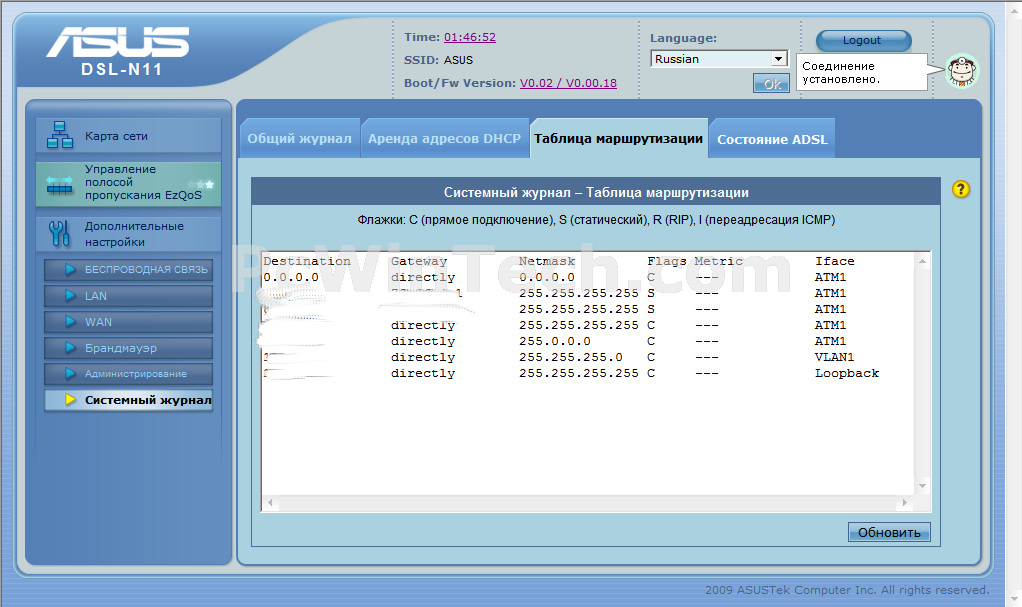Open Дополнительные настройки menu
This screenshot has height=607, width=1022.
pyautogui.click(x=128, y=233)
